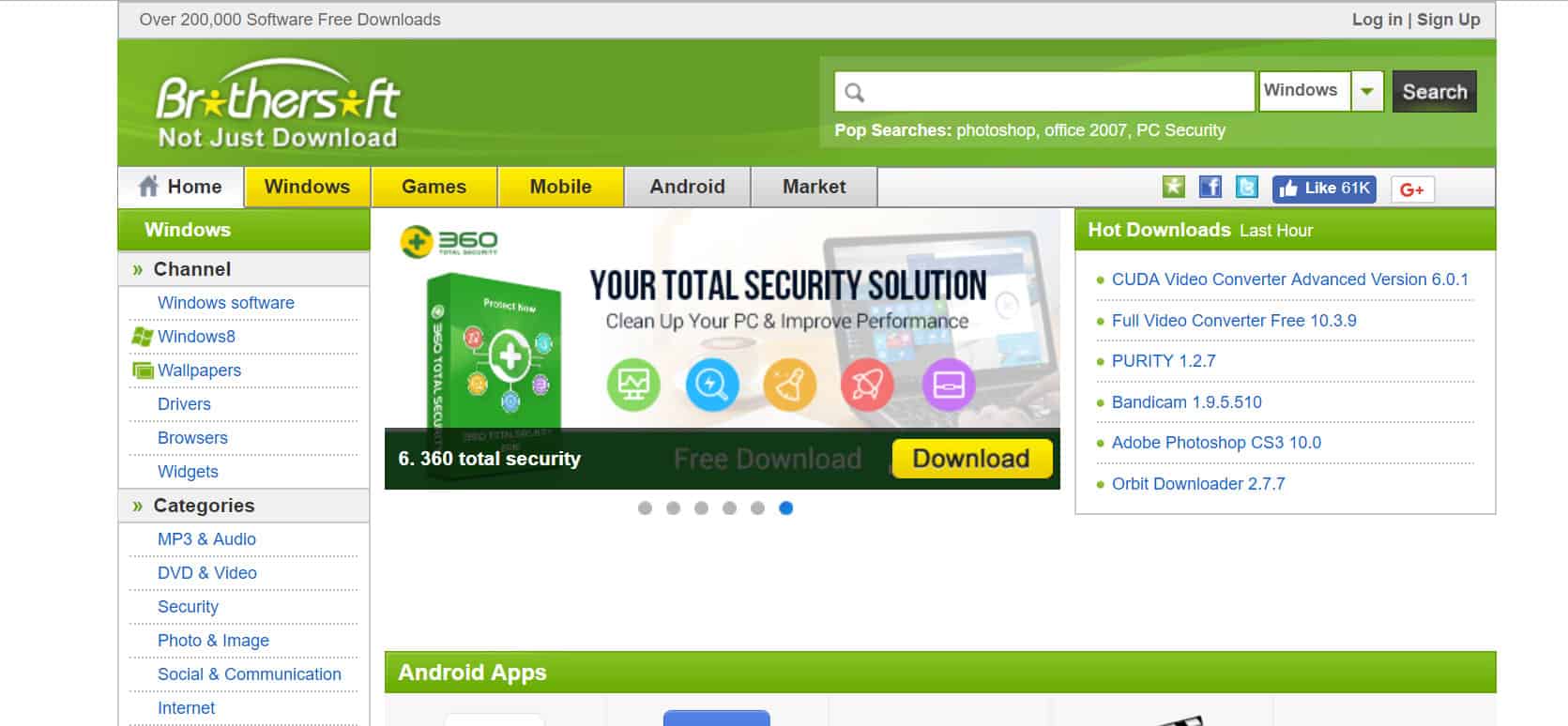This screenshot has height=726, width=1568.
Task: Click the Google+ button
Action: 1412,189
